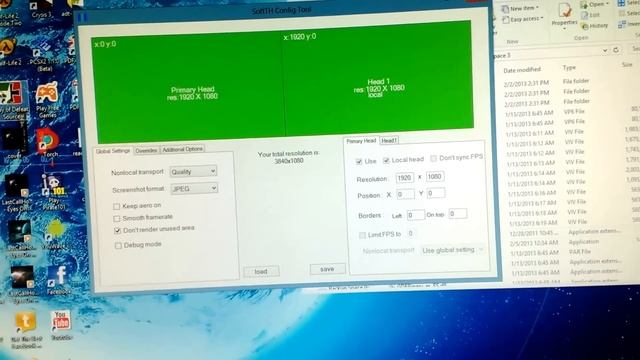Switch to the Additional Options tab
The width and height of the screenshot is (640, 360).
tap(182, 149)
